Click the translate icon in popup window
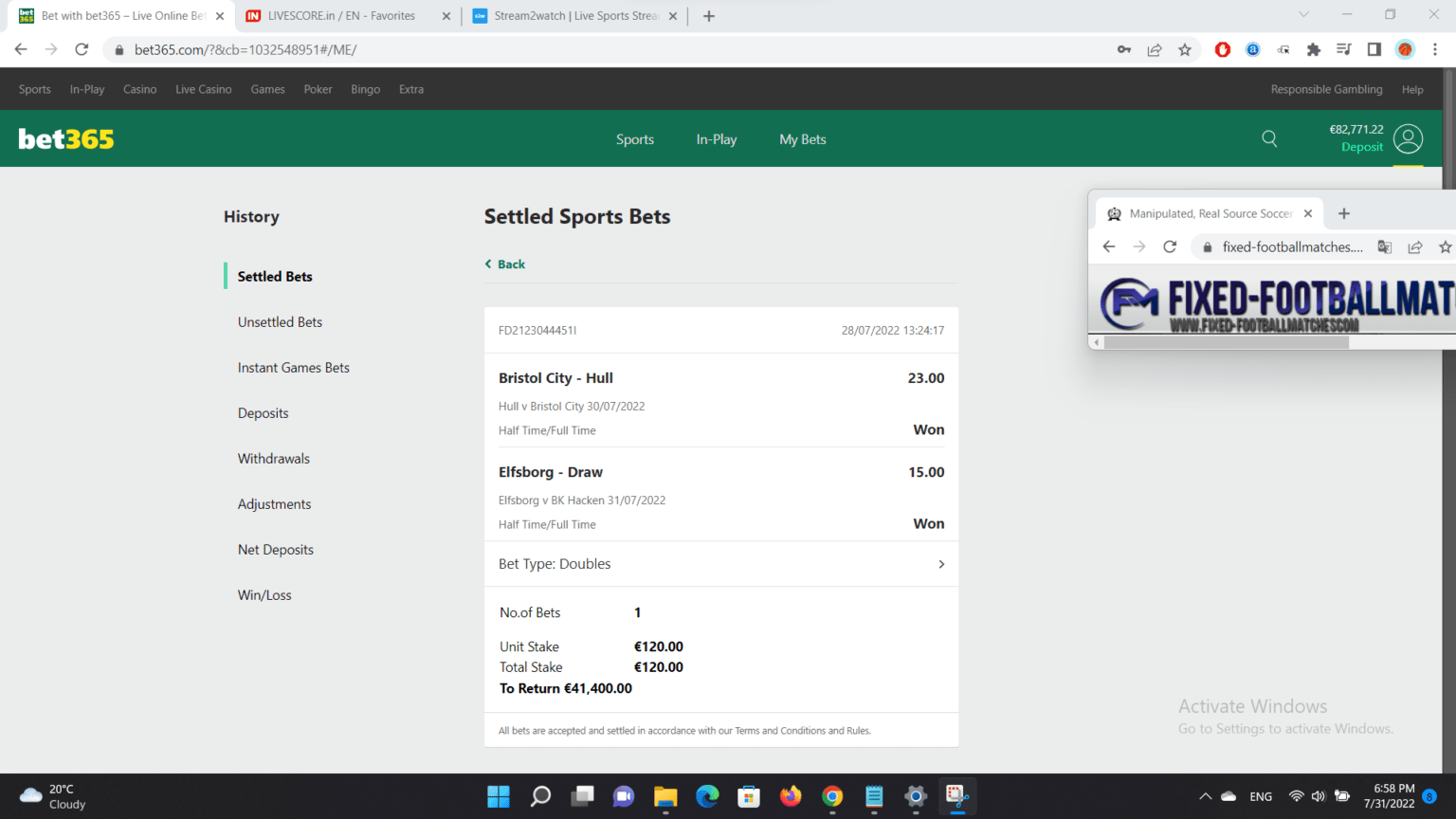 tap(1385, 246)
